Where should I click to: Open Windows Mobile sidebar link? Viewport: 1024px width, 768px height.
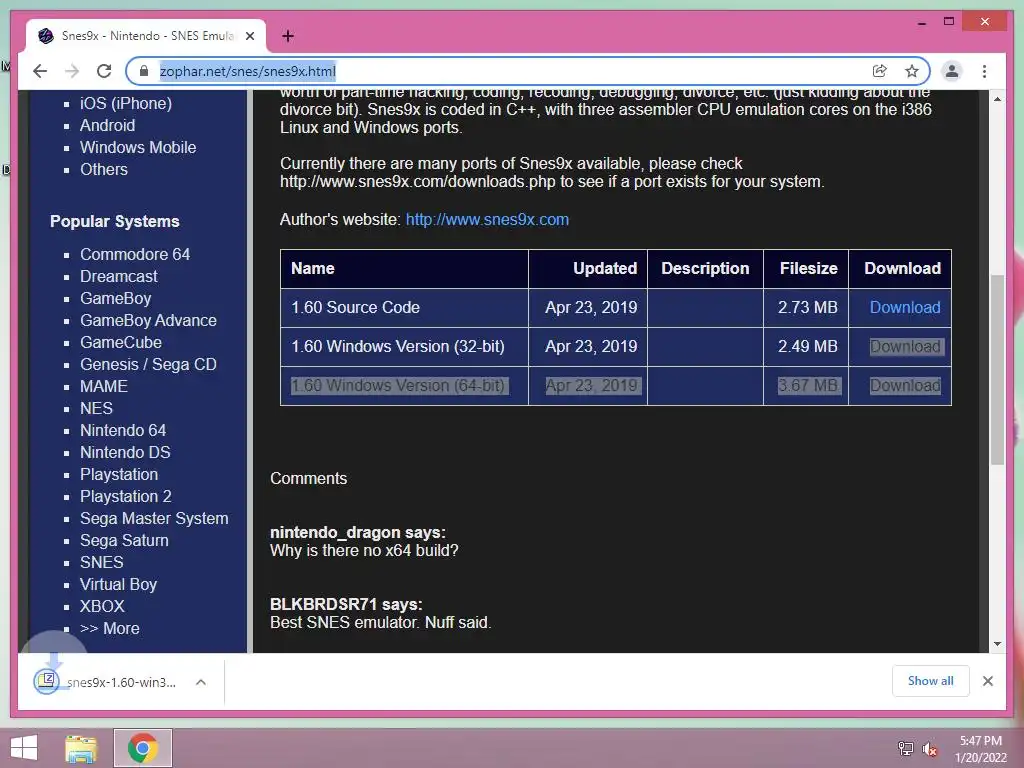click(x=138, y=148)
